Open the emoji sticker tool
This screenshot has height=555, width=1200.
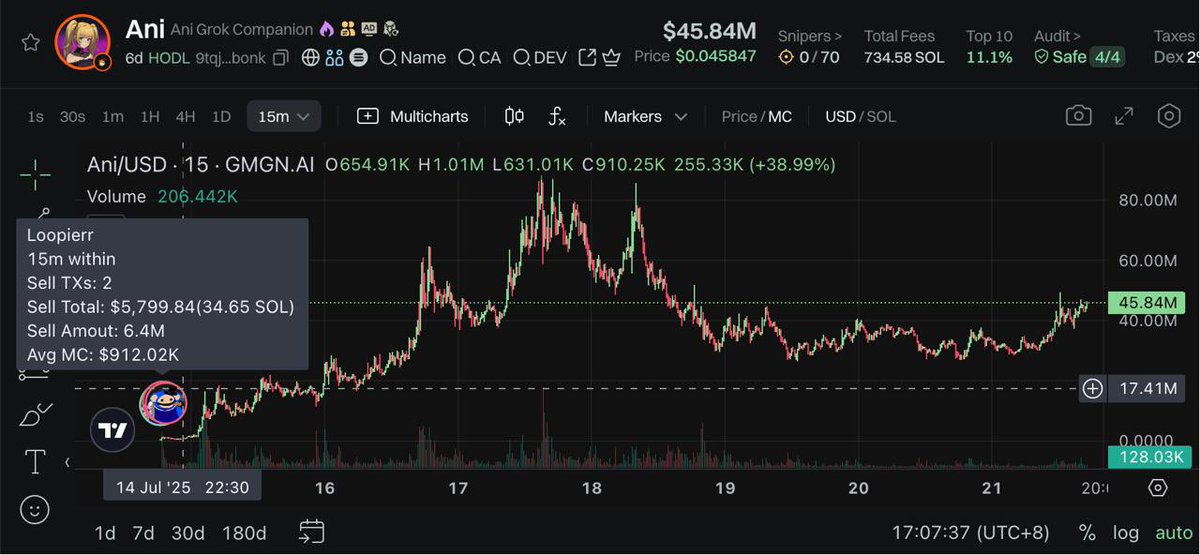tap(35, 509)
